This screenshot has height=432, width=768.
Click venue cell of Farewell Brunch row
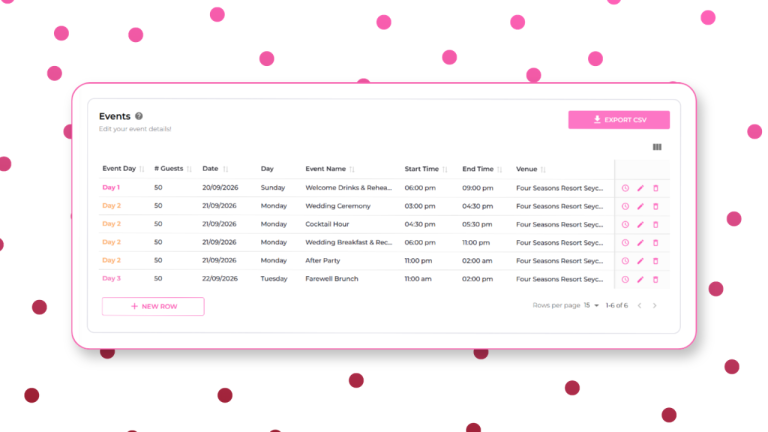point(559,279)
